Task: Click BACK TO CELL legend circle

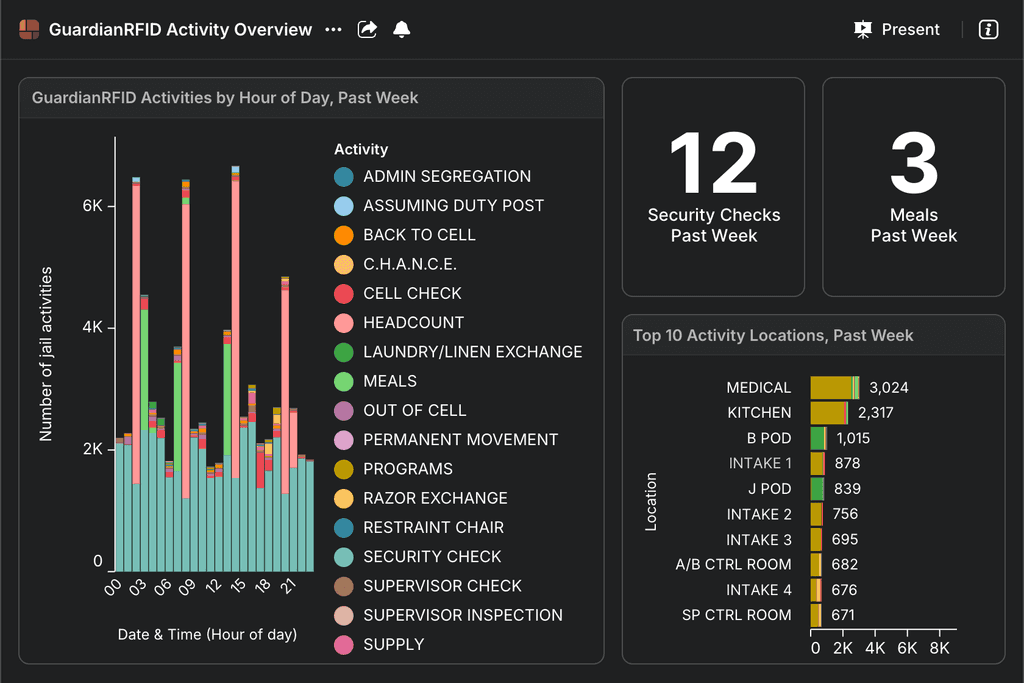Action: [344, 236]
